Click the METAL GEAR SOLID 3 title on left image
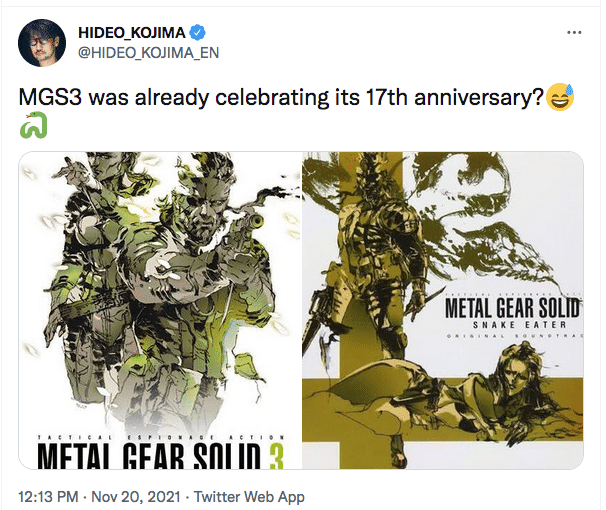 (x=161, y=455)
